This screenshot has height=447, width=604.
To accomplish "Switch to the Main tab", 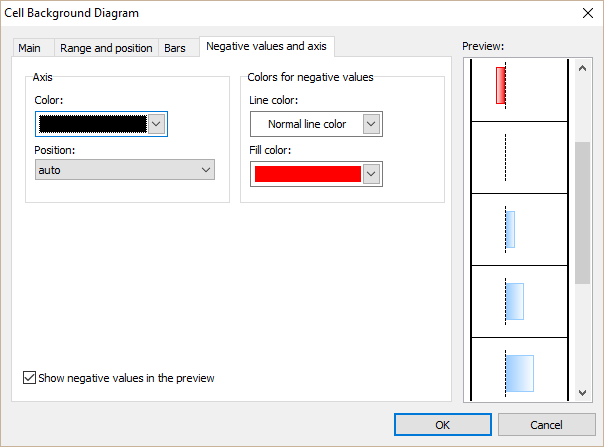I will [x=29, y=48].
